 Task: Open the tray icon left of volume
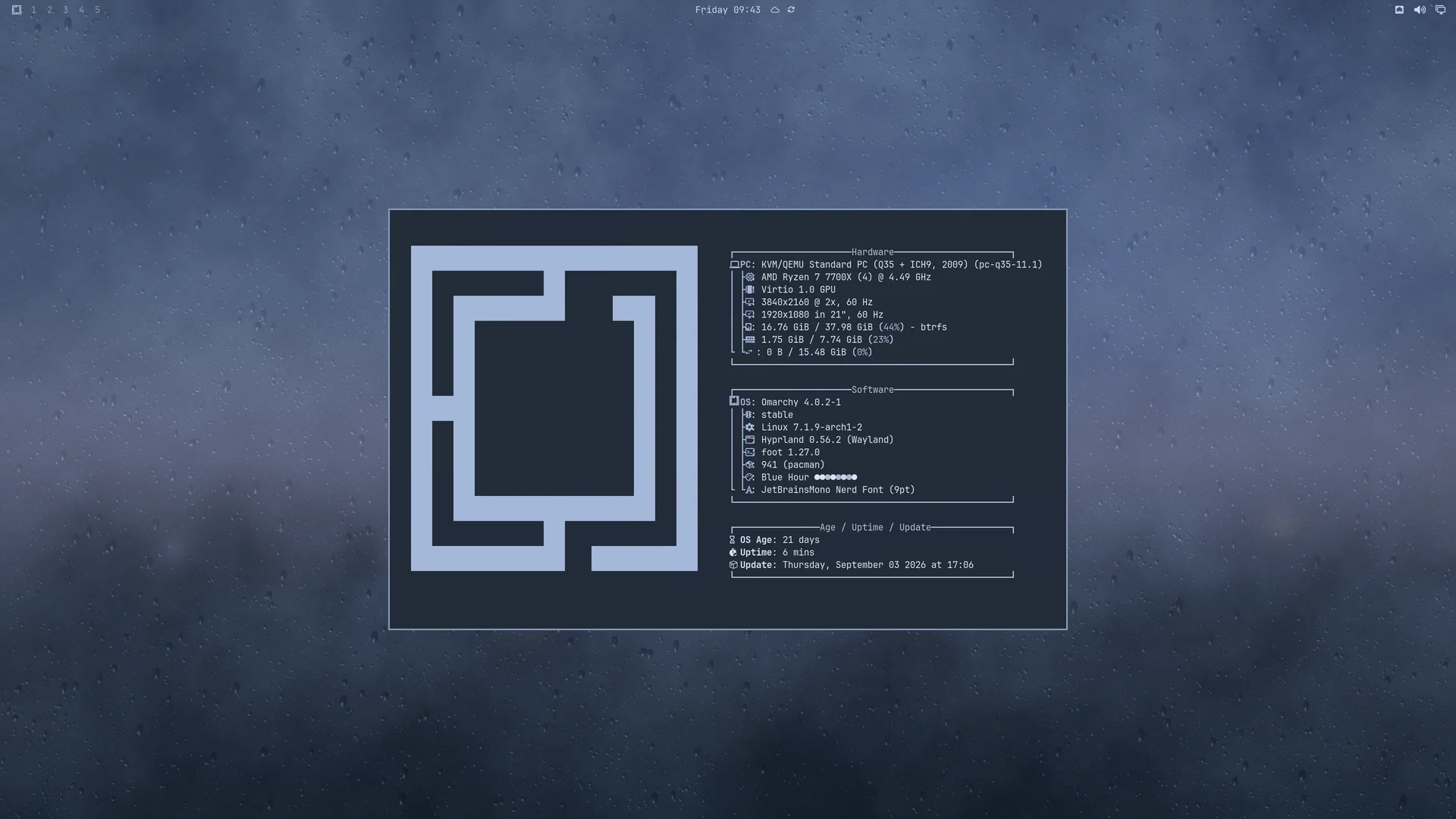(x=1399, y=10)
